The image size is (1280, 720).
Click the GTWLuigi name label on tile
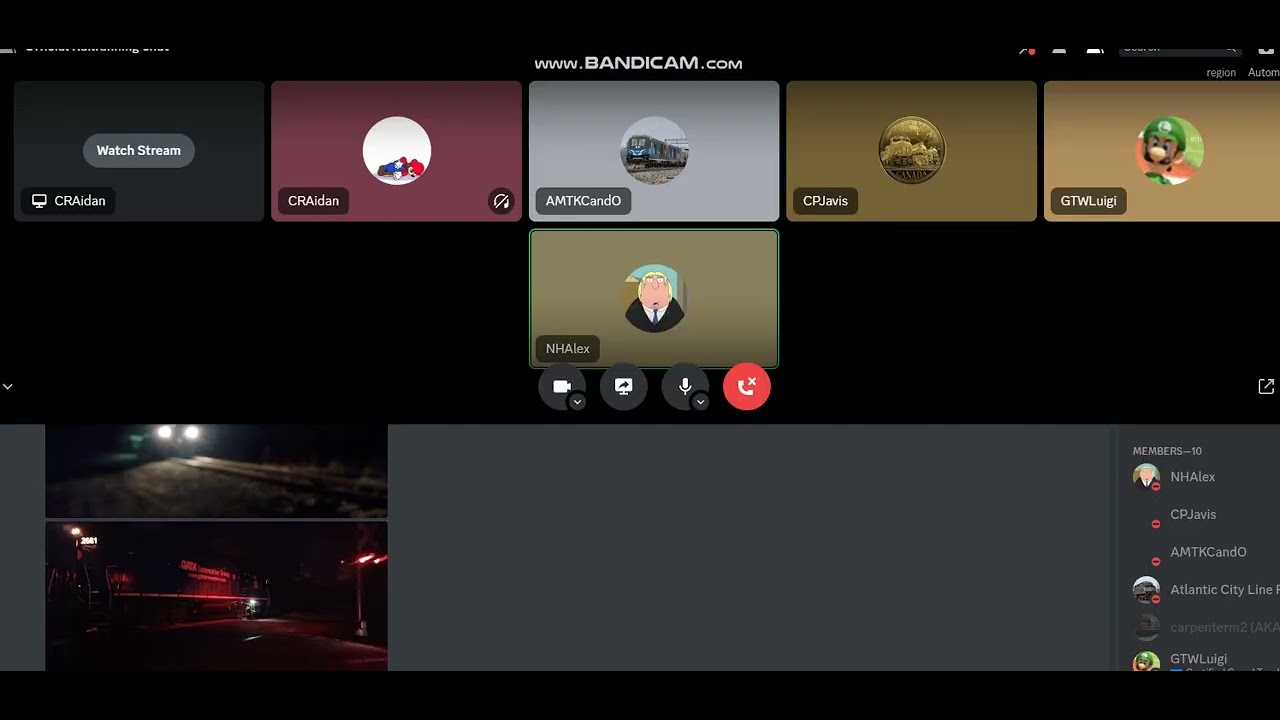tap(1088, 201)
